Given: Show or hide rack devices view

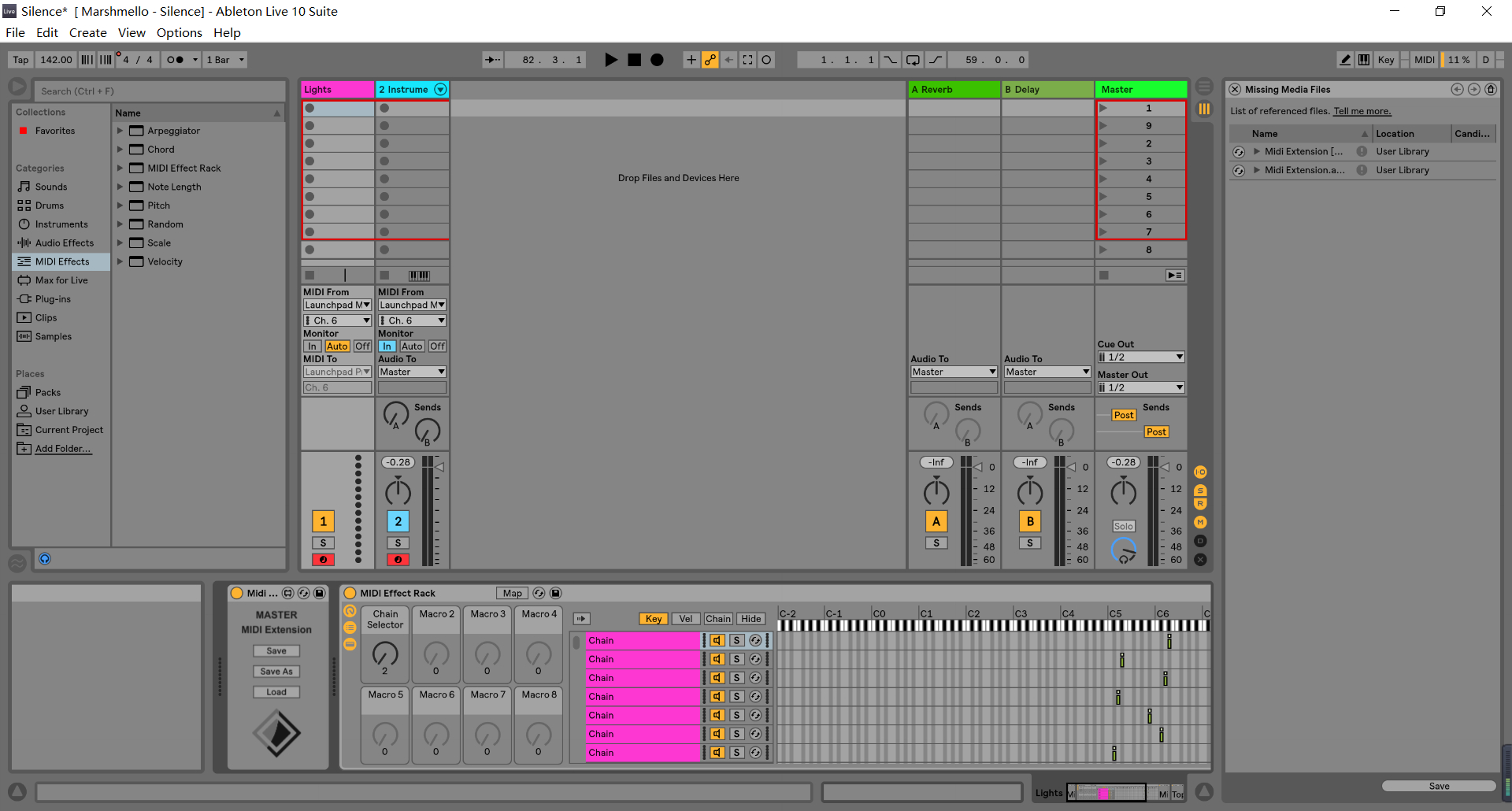Looking at the screenshot, I should [350, 644].
